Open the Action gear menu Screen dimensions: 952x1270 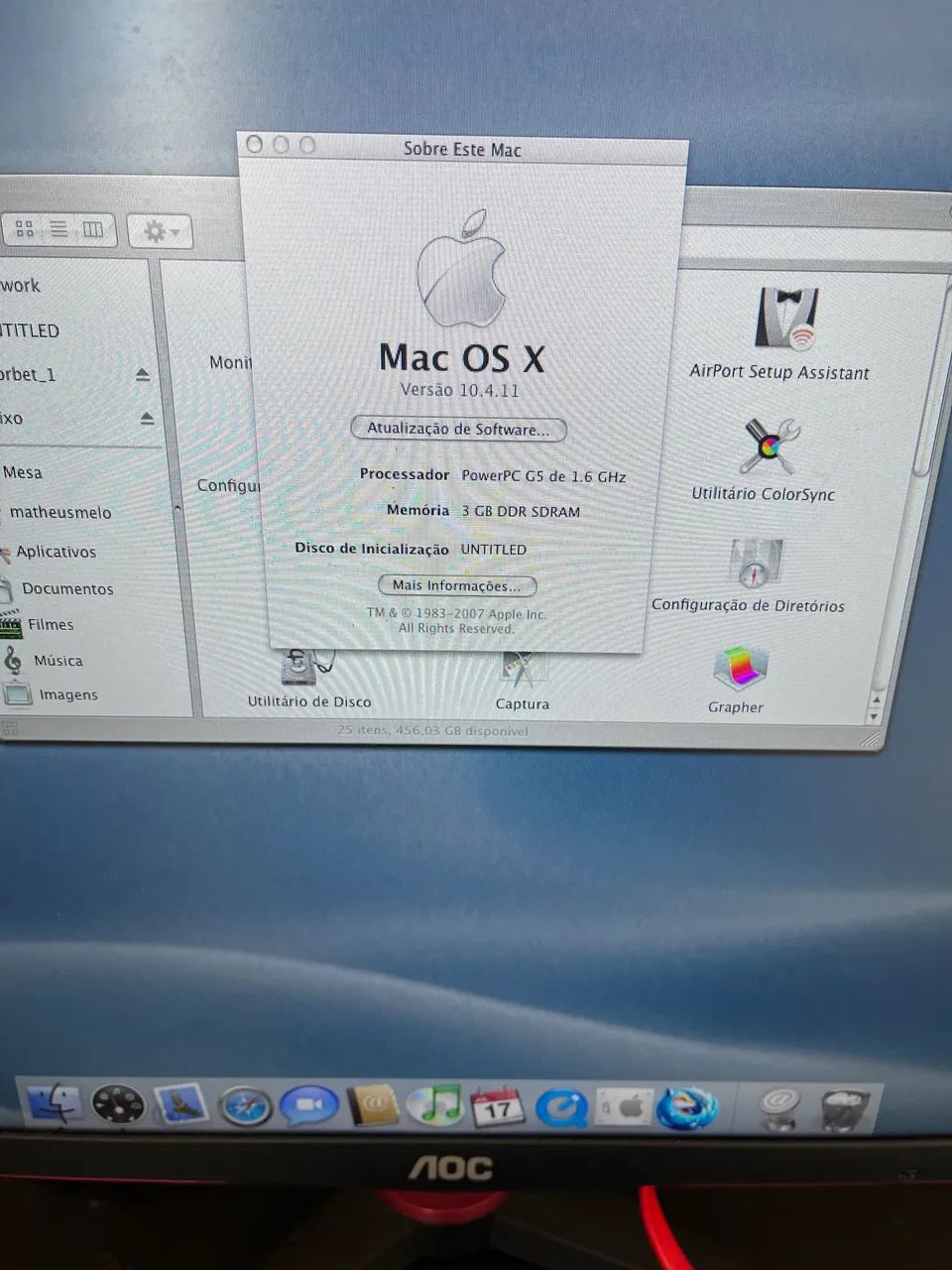(156, 229)
